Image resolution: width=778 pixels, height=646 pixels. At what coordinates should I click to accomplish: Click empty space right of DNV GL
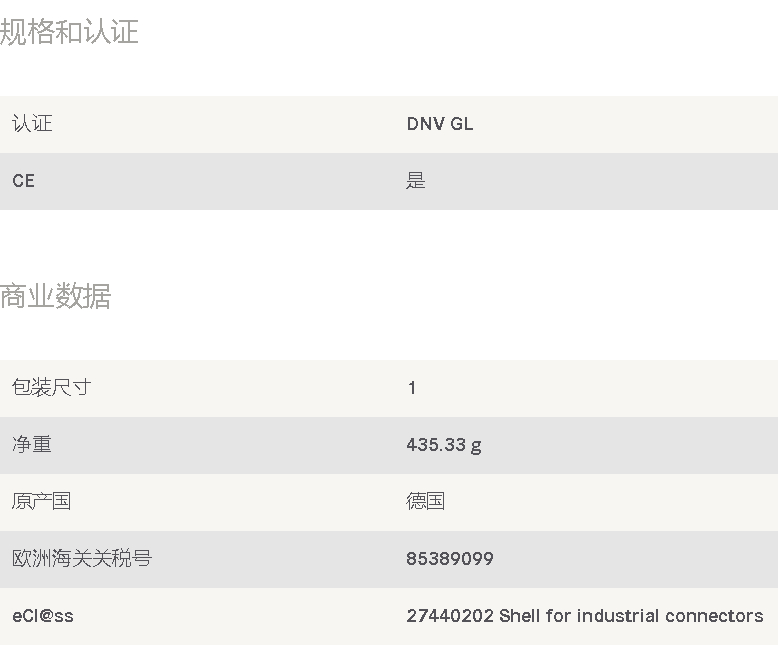coord(620,124)
